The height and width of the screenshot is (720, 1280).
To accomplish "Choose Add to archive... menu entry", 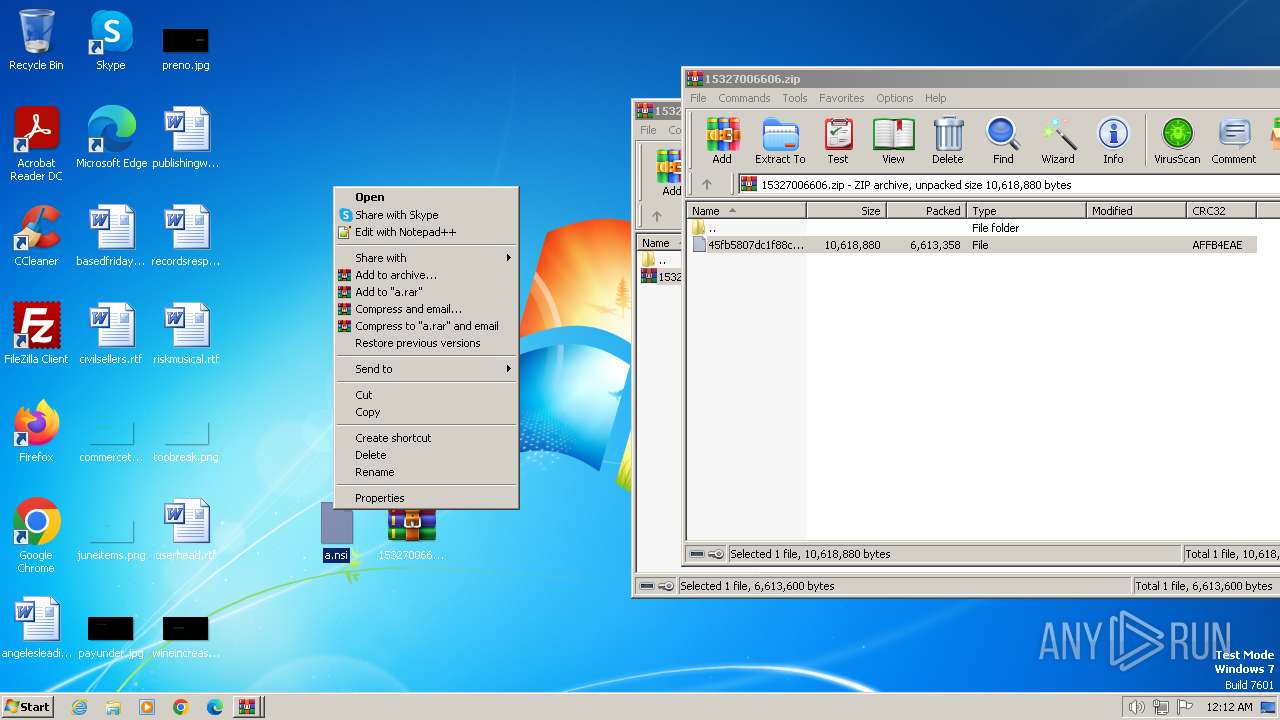I will (x=427, y=275).
